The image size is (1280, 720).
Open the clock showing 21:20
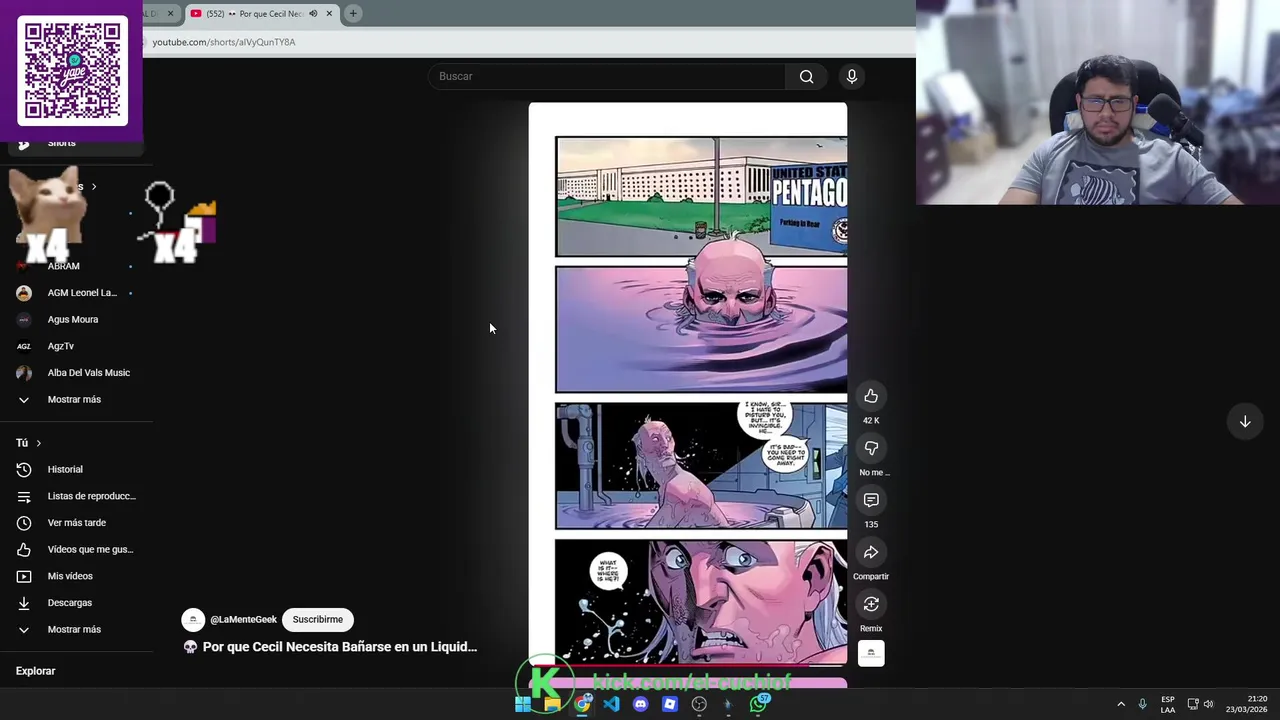tap(1247, 704)
